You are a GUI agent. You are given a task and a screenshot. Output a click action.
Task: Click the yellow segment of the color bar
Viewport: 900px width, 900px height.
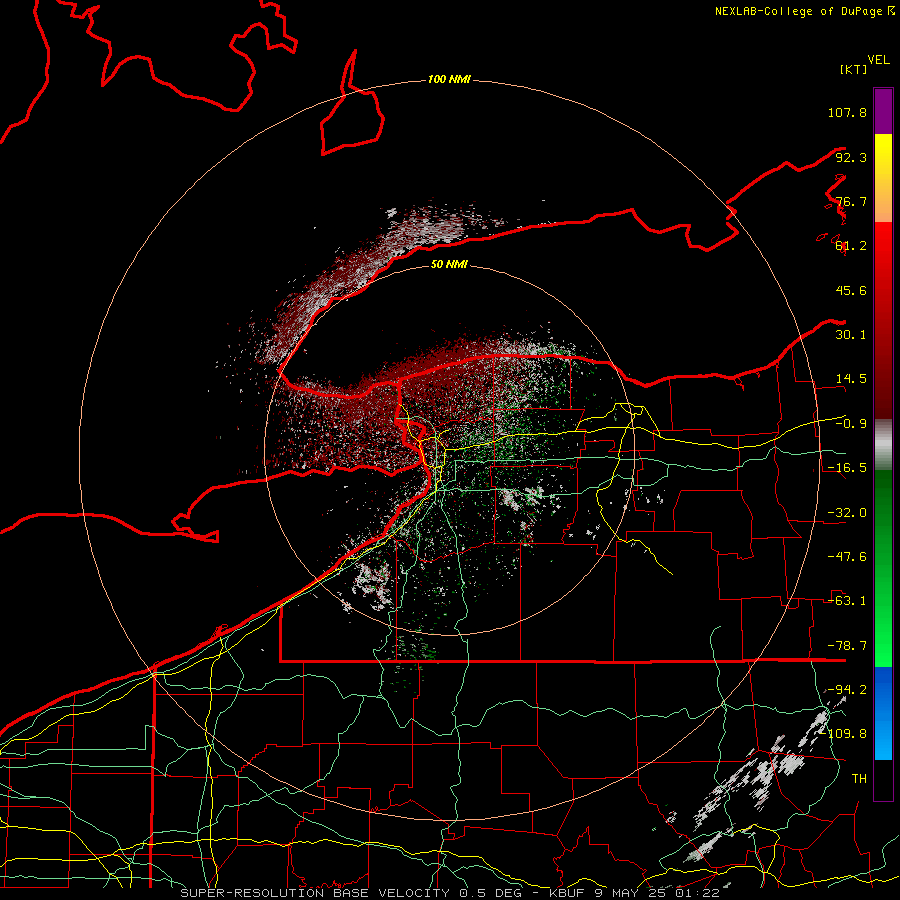[x=883, y=178]
